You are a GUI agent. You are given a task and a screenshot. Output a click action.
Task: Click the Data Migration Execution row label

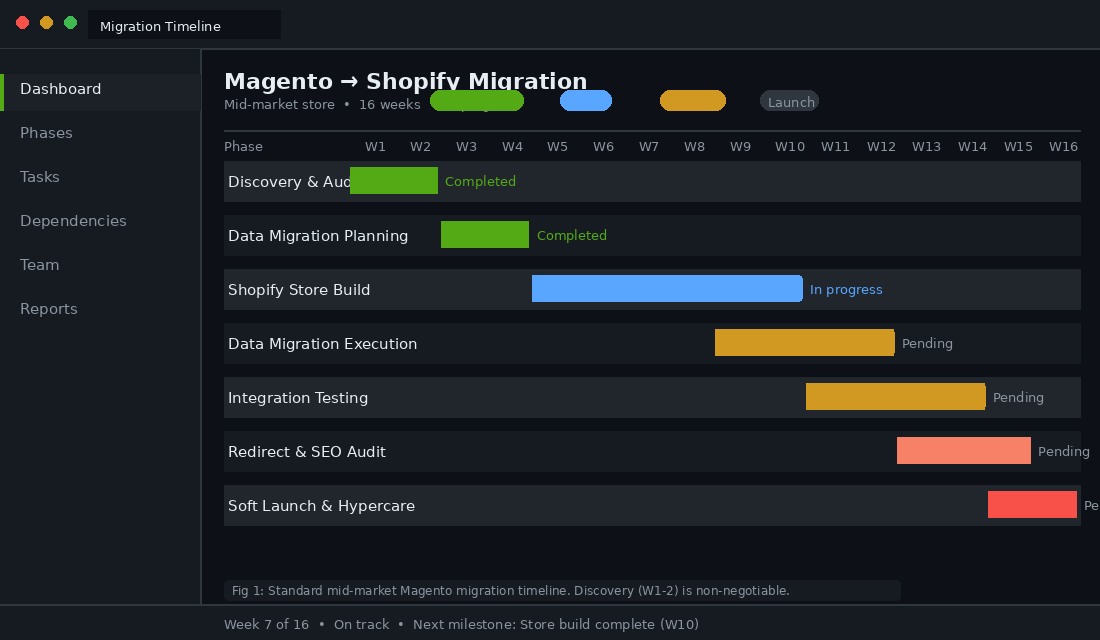click(x=323, y=344)
